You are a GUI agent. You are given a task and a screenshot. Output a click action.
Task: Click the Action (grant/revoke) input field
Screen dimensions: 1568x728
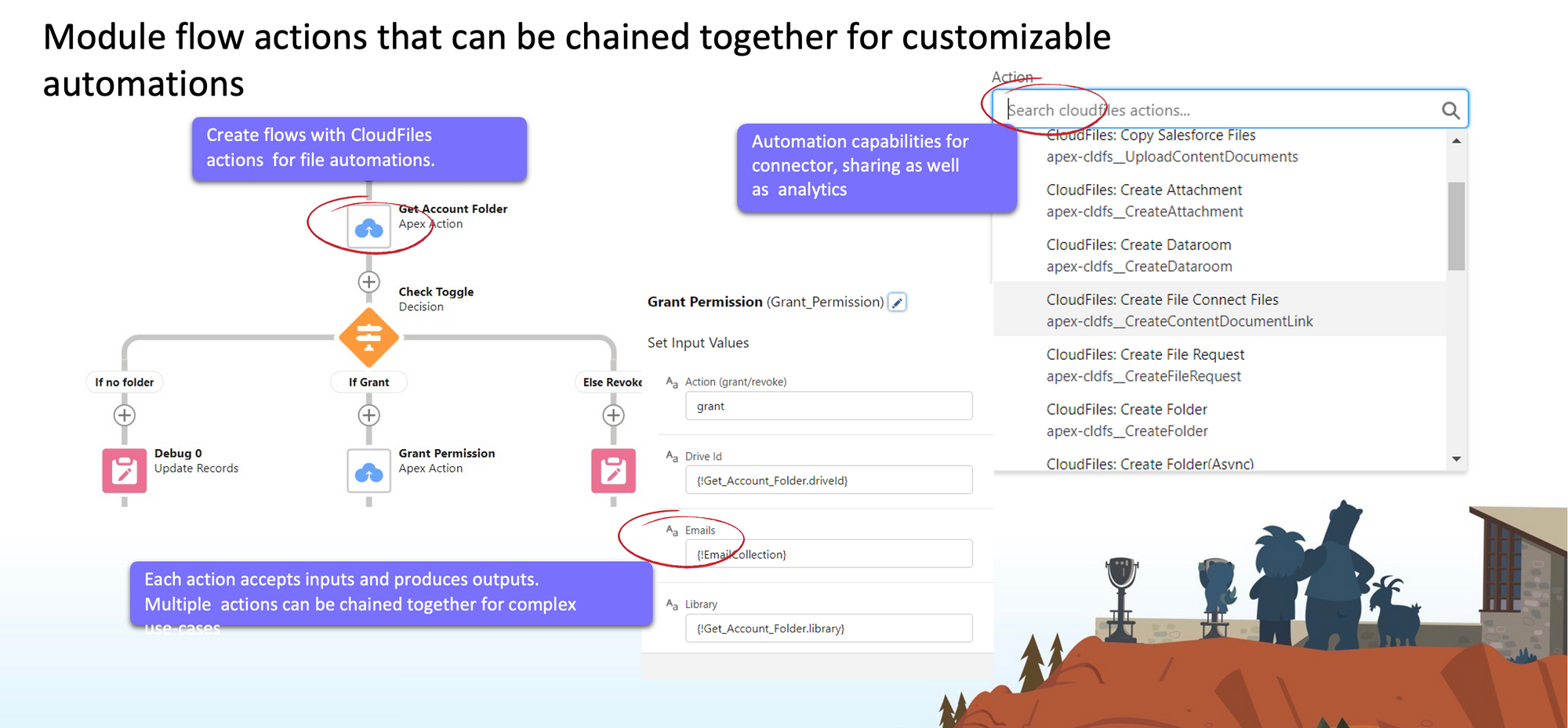[829, 406]
